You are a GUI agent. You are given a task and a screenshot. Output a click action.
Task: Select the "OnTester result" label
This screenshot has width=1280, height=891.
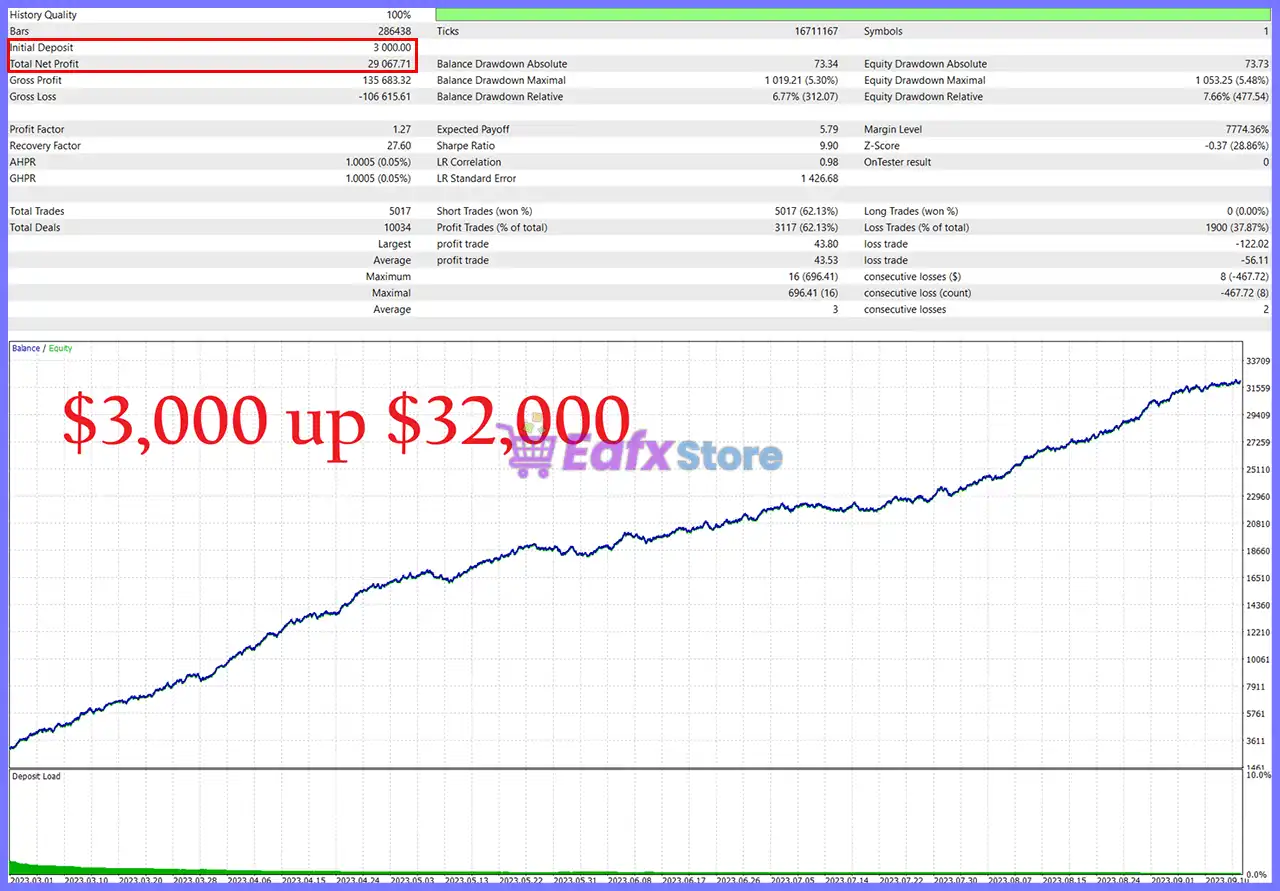click(x=898, y=162)
